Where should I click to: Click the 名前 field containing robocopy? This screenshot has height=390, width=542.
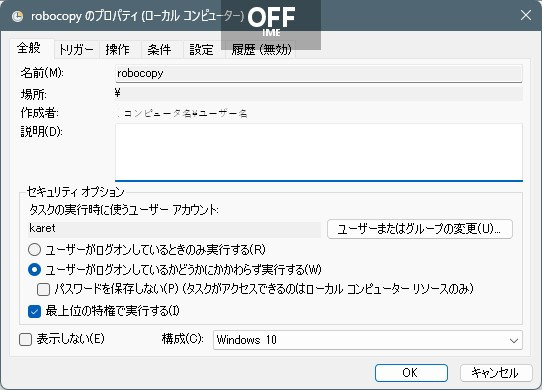[x=319, y=73]
